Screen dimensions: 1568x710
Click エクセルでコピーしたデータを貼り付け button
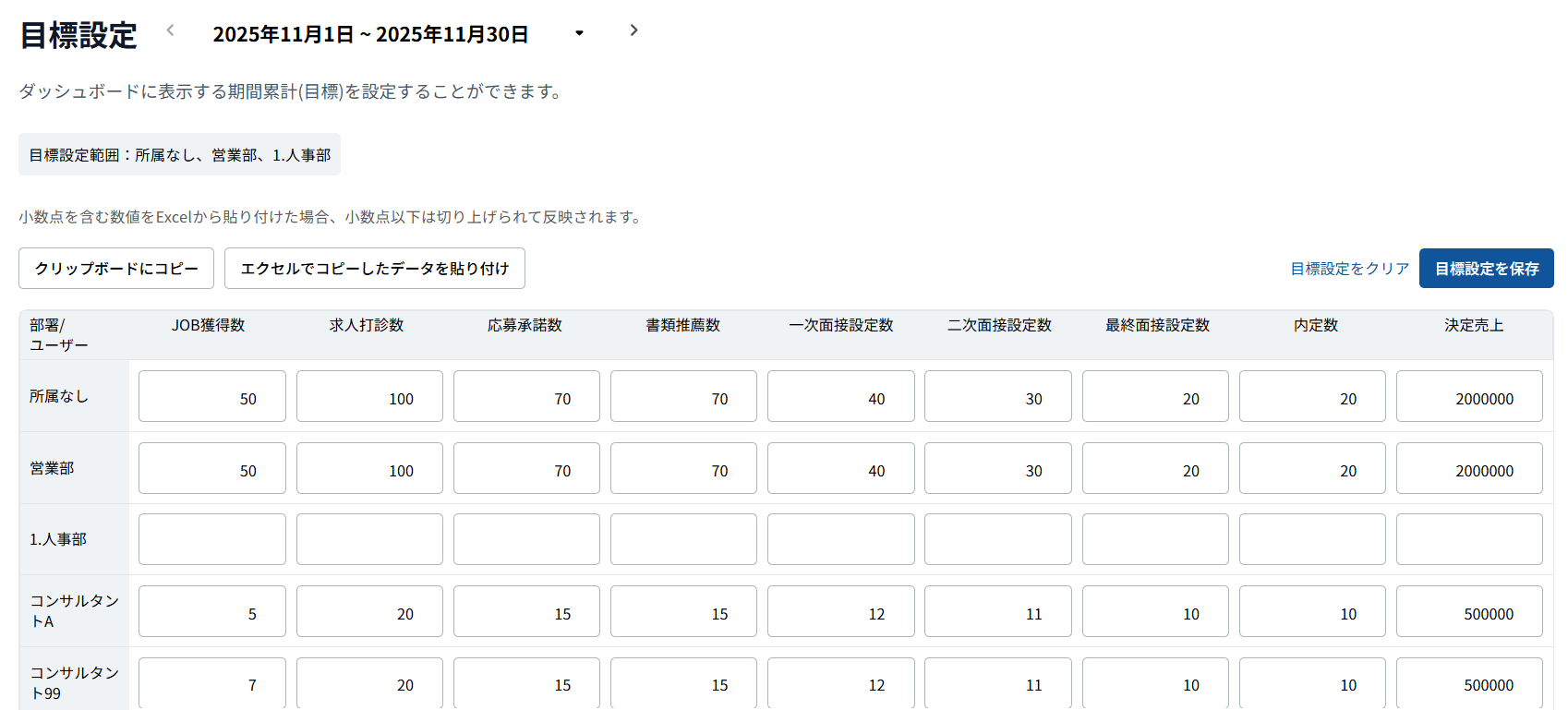(x=374, y=269)
